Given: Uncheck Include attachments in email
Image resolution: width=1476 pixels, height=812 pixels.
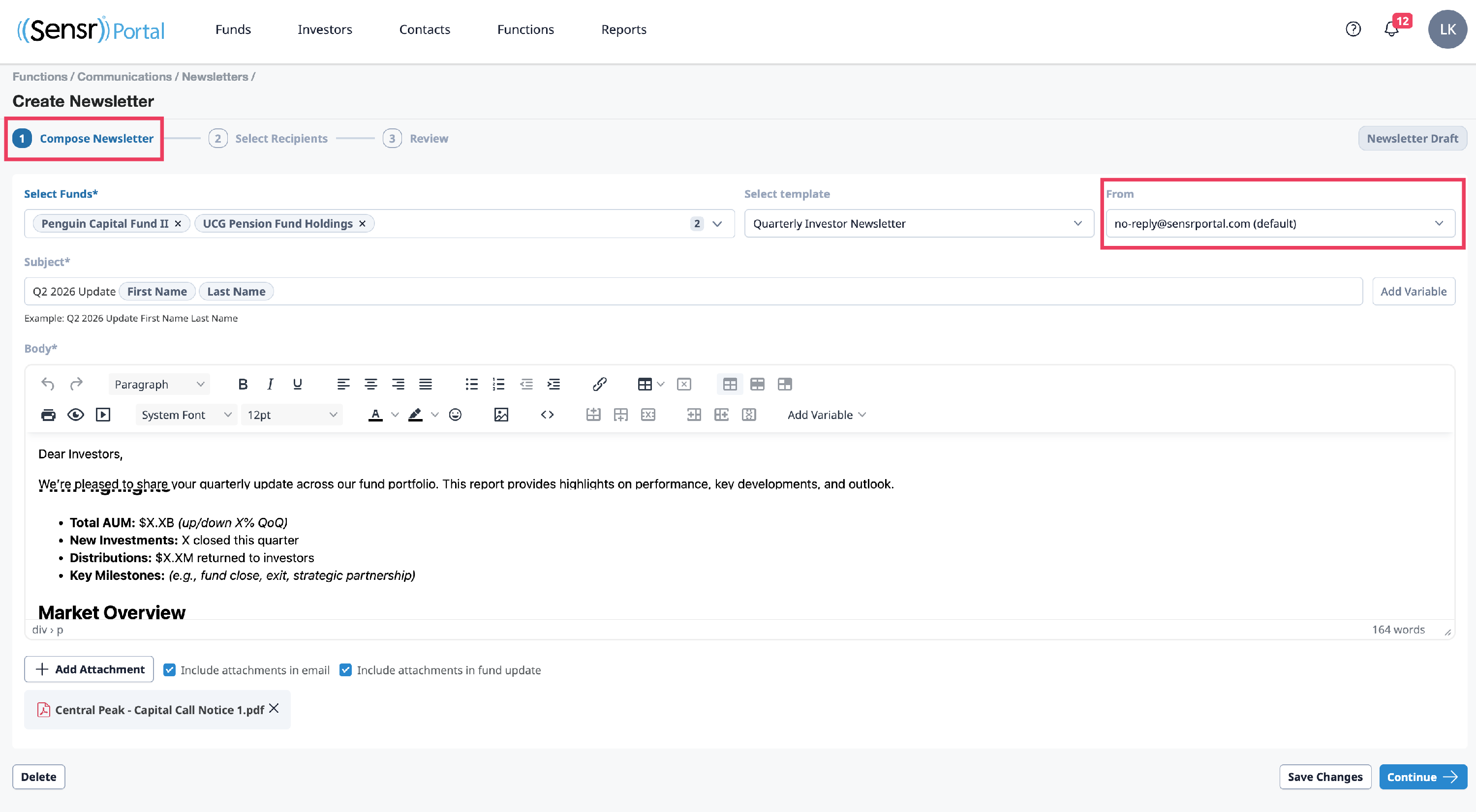Looking at the screenshot, I should click(170, 670).
